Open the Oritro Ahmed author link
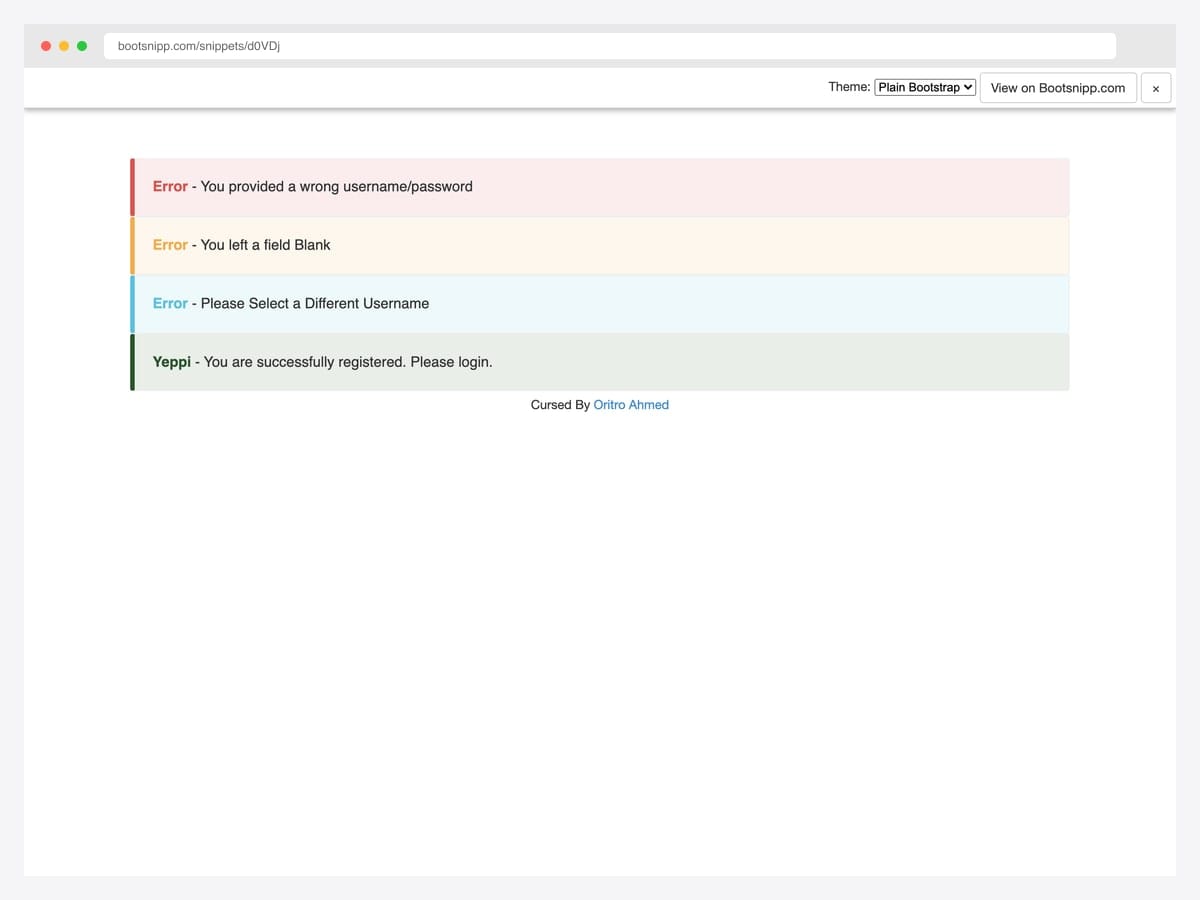 click(x=631, y=405)
